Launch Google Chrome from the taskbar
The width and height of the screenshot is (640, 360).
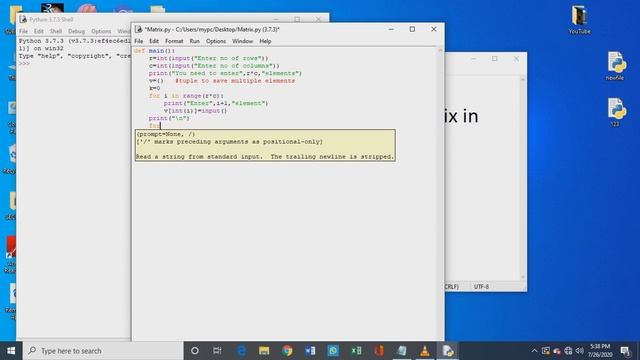coord(287,351)
